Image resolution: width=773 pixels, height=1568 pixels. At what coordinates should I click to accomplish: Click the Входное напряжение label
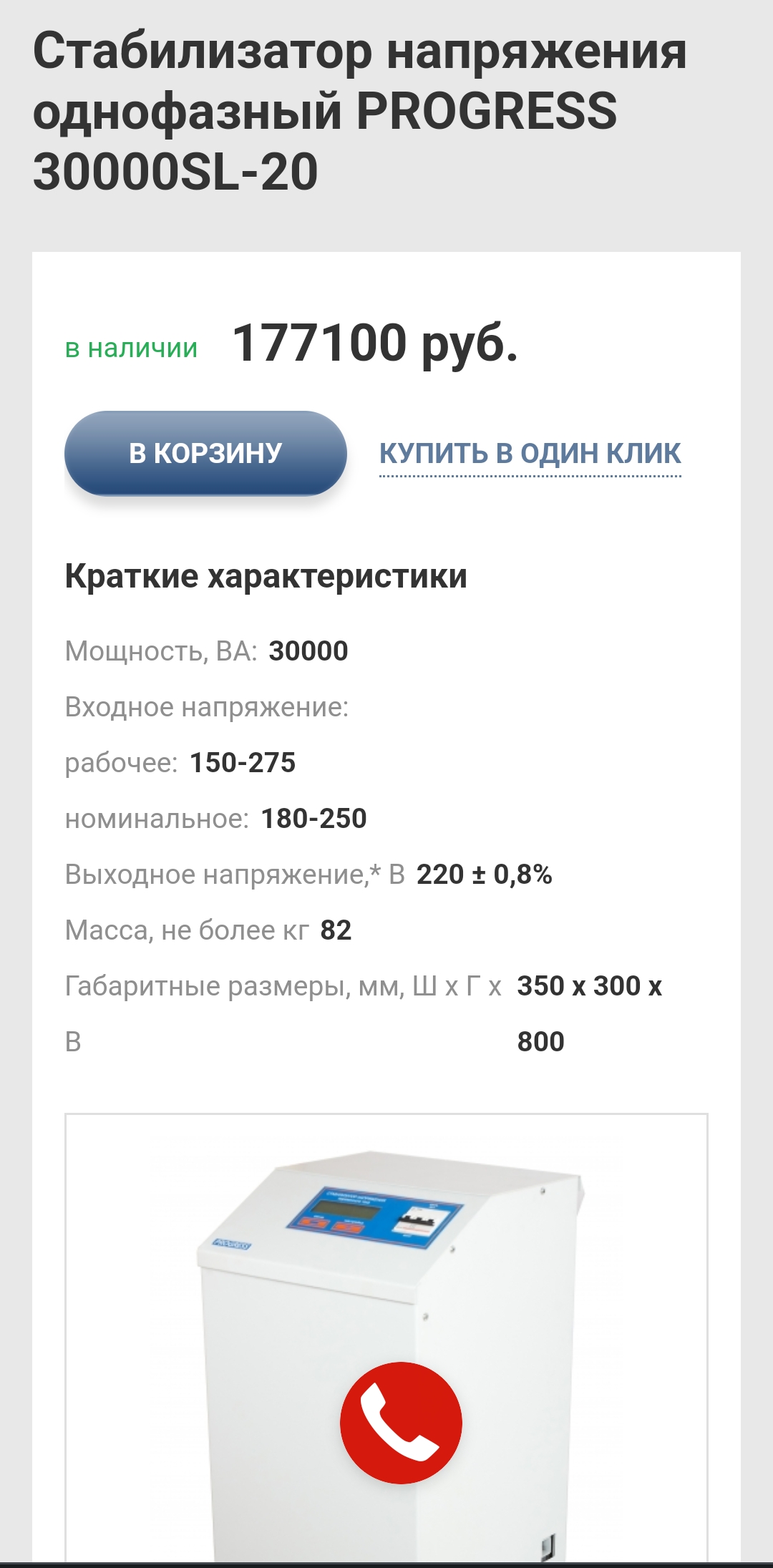click(x=207, y=707)
